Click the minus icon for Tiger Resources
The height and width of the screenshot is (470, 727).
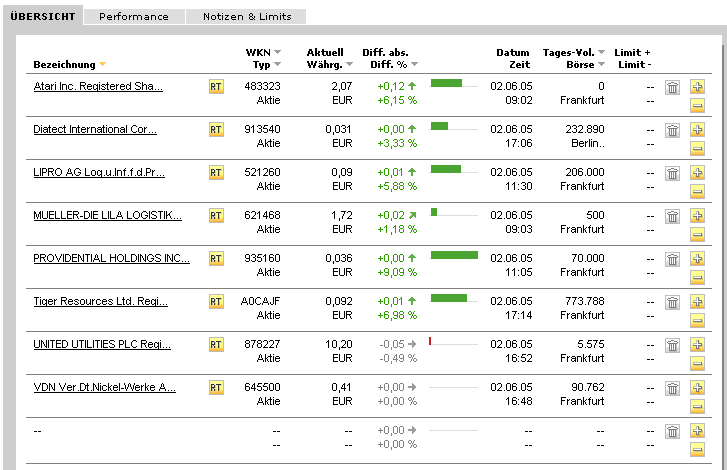(697, 320)
